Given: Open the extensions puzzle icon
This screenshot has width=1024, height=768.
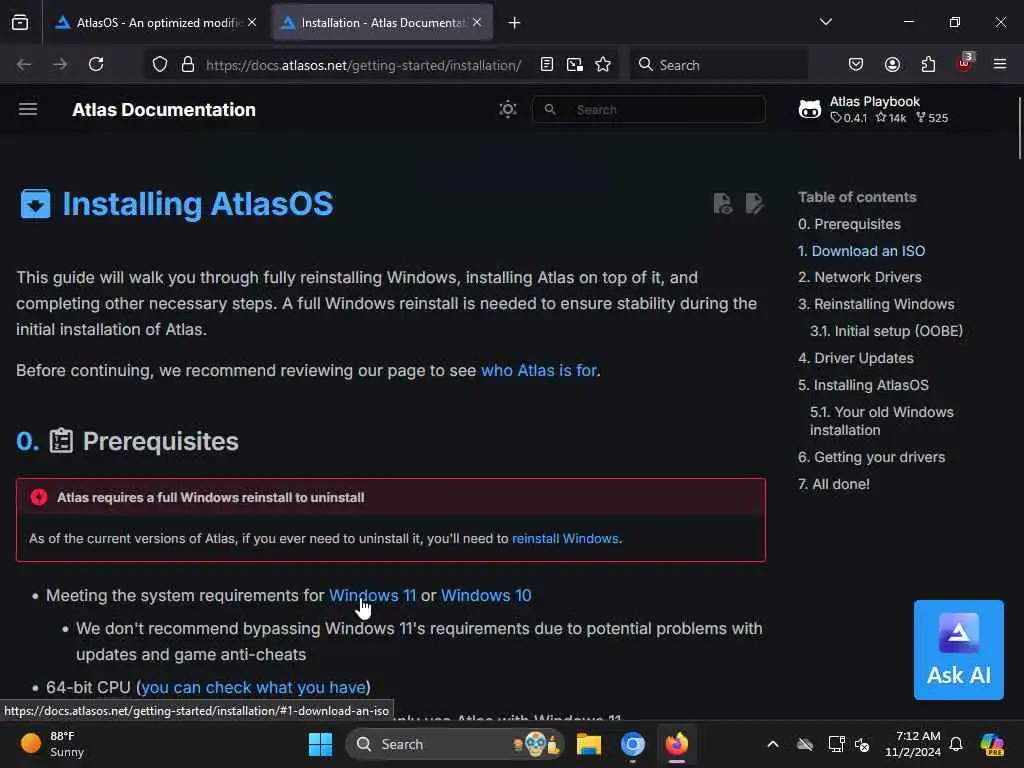Looking at the screenshot, I should pyautogui.click(x=928, y=64).
